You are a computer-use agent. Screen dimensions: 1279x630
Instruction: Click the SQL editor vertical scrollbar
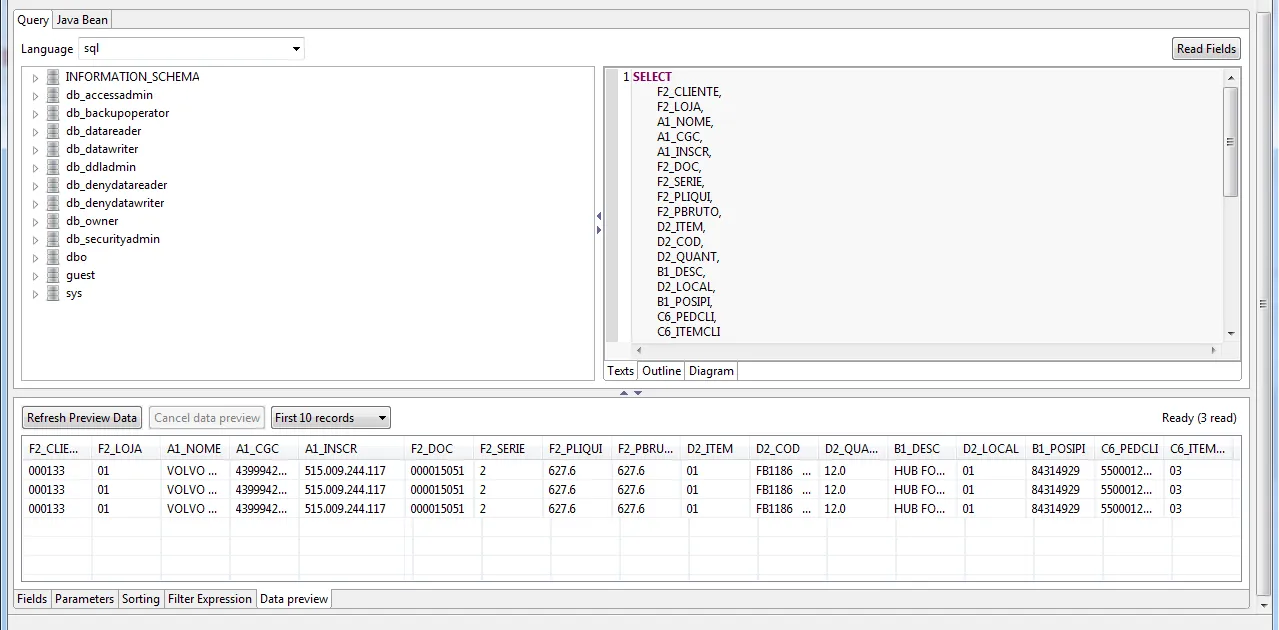click(x=1230, y=142)
